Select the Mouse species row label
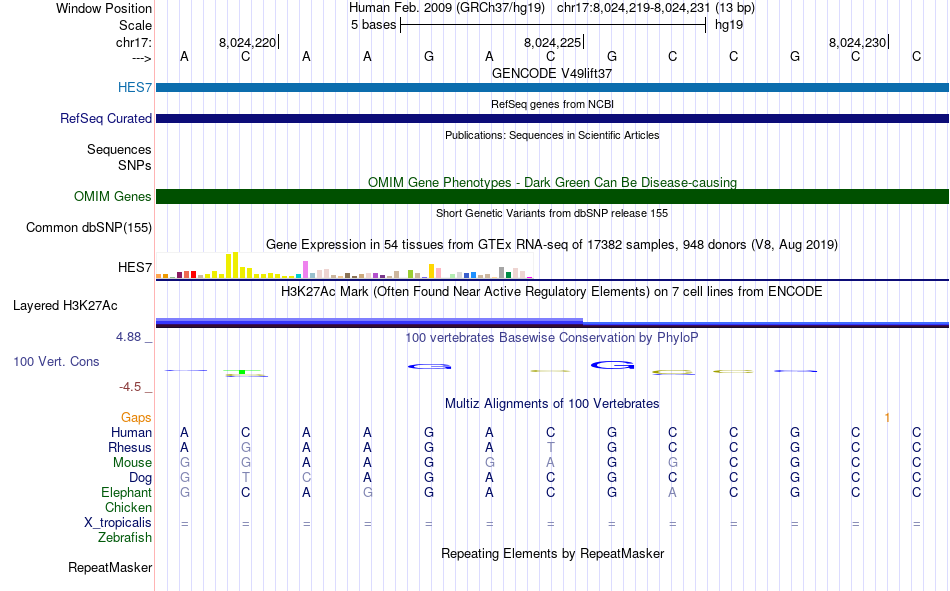 pos(132,462)
